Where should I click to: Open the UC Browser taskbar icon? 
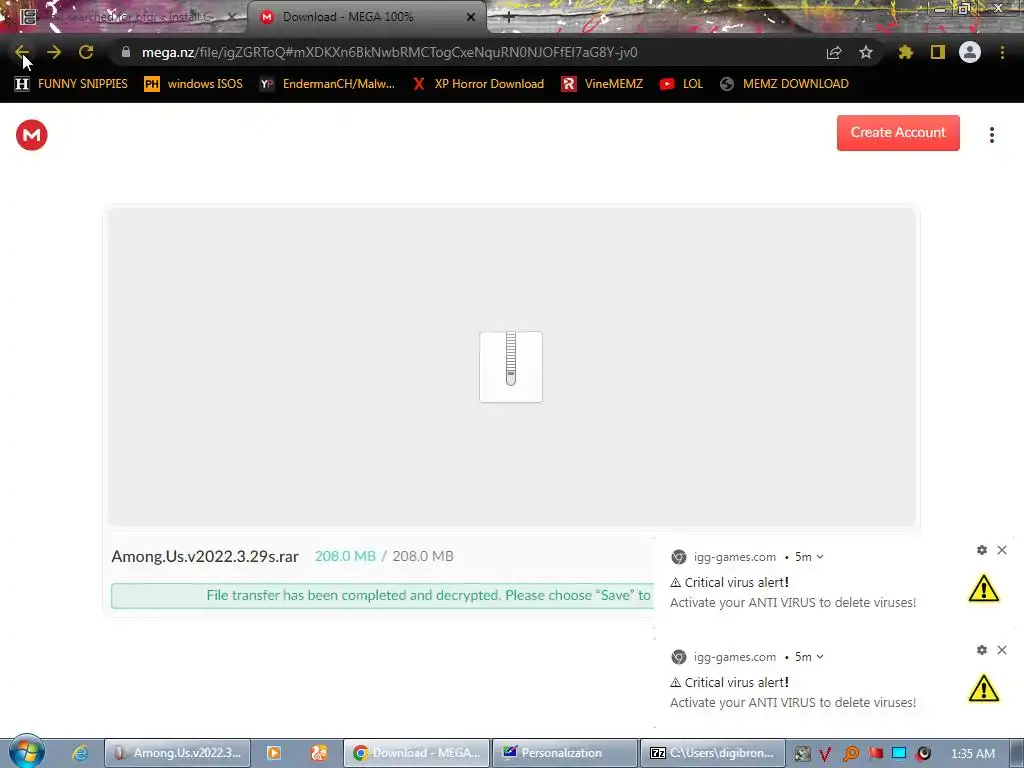319,753
